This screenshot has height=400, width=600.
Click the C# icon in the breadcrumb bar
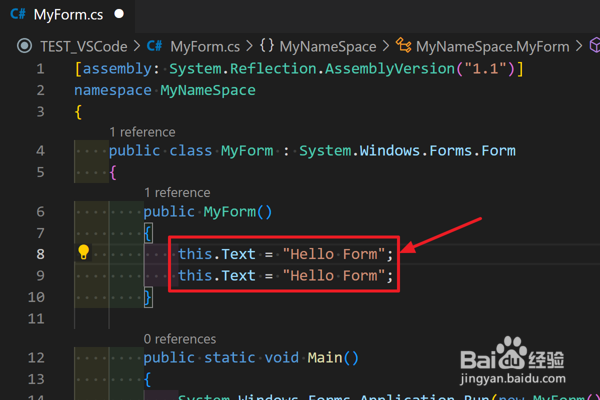(x=154, y=46)
